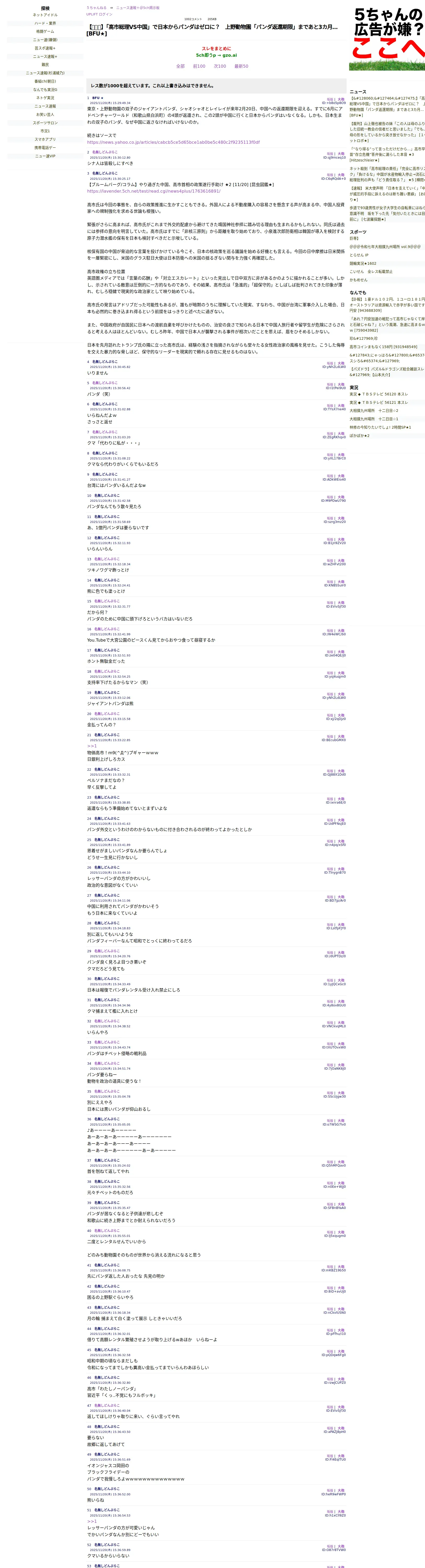
Task: Open the 難民 board link
Action: [x=45, y=65]
